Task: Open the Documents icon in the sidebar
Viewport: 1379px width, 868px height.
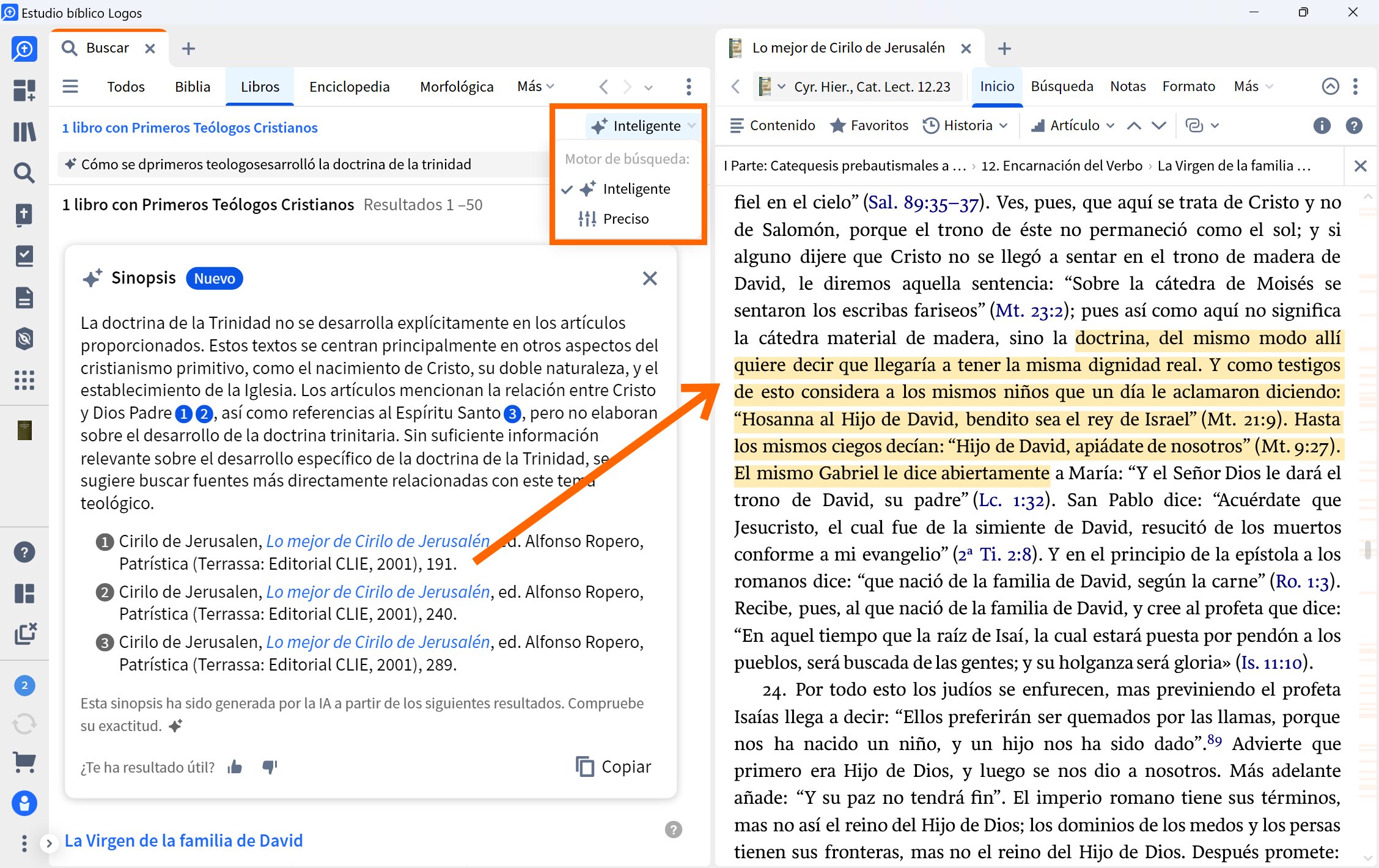Action: pyautogui.click(x=24, y=298)
